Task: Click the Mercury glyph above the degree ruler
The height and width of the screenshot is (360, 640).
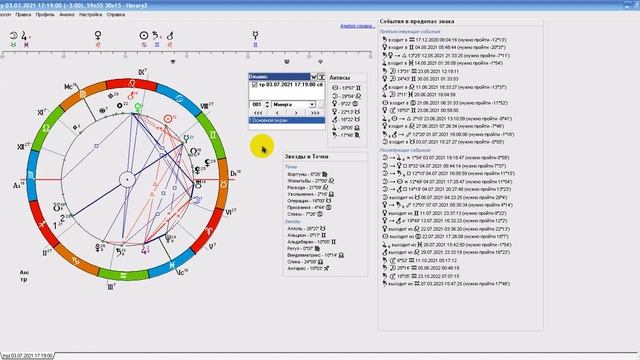Action: pyautogui.click(x=256, y=35)
